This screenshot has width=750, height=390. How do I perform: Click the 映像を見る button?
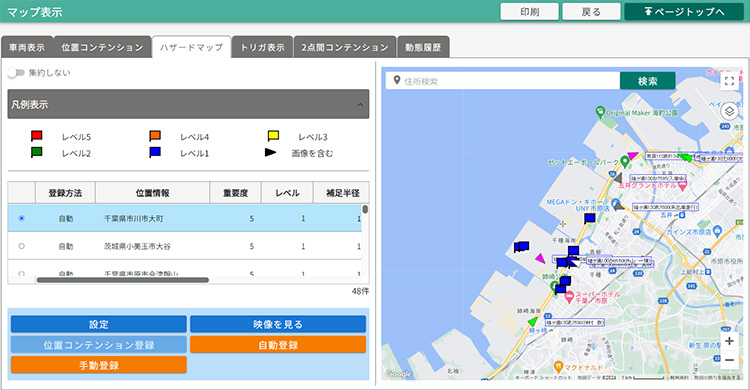[278, 324]
